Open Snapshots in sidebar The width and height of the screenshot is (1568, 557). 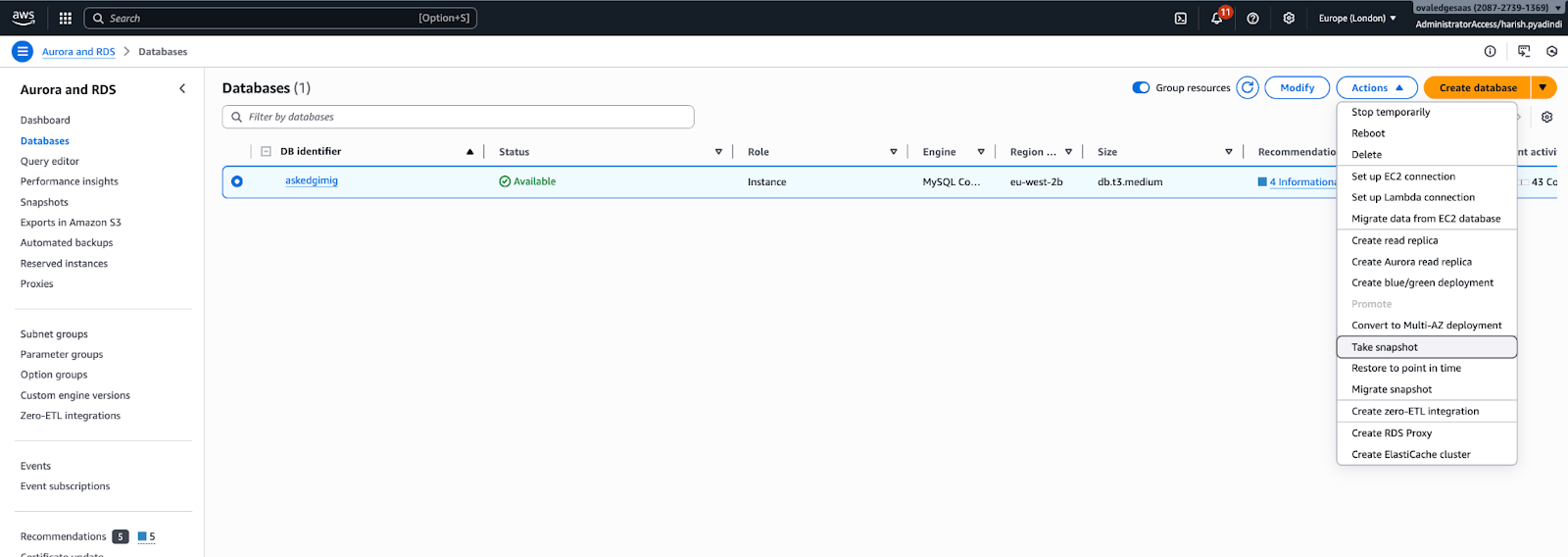click(x=44, y=202)
